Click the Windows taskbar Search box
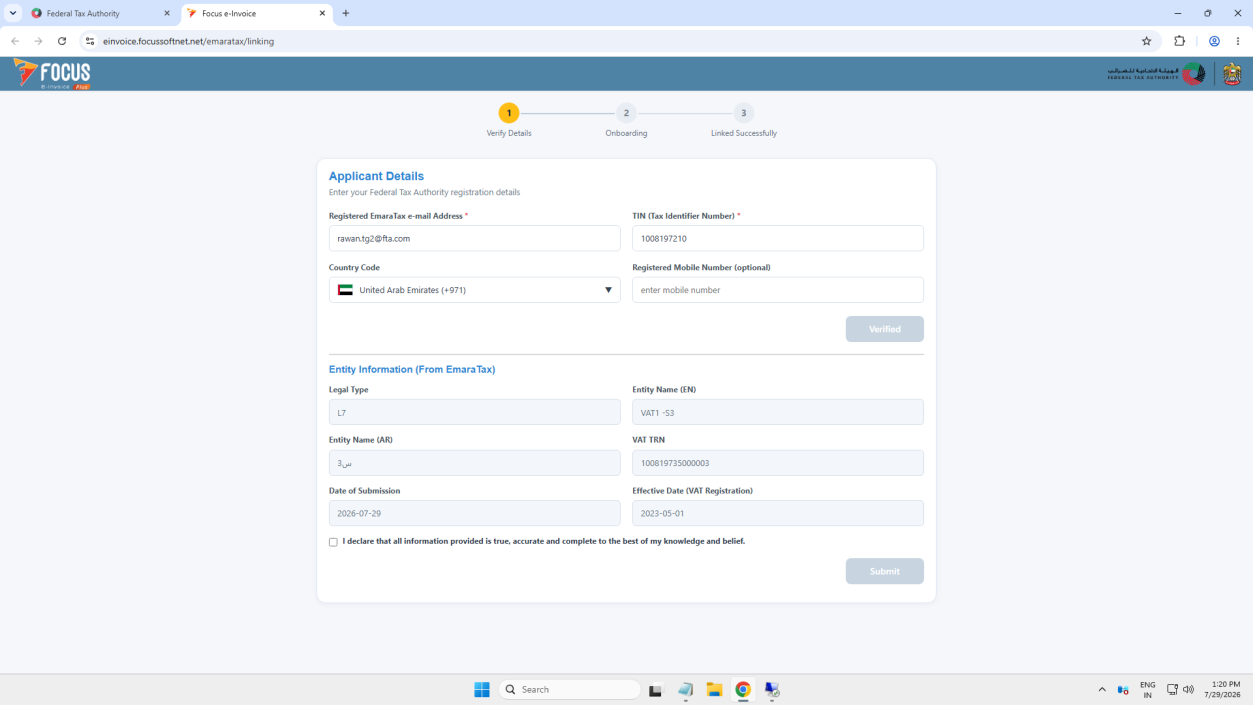Screen dimensions: 1253x705 point(569,689)
